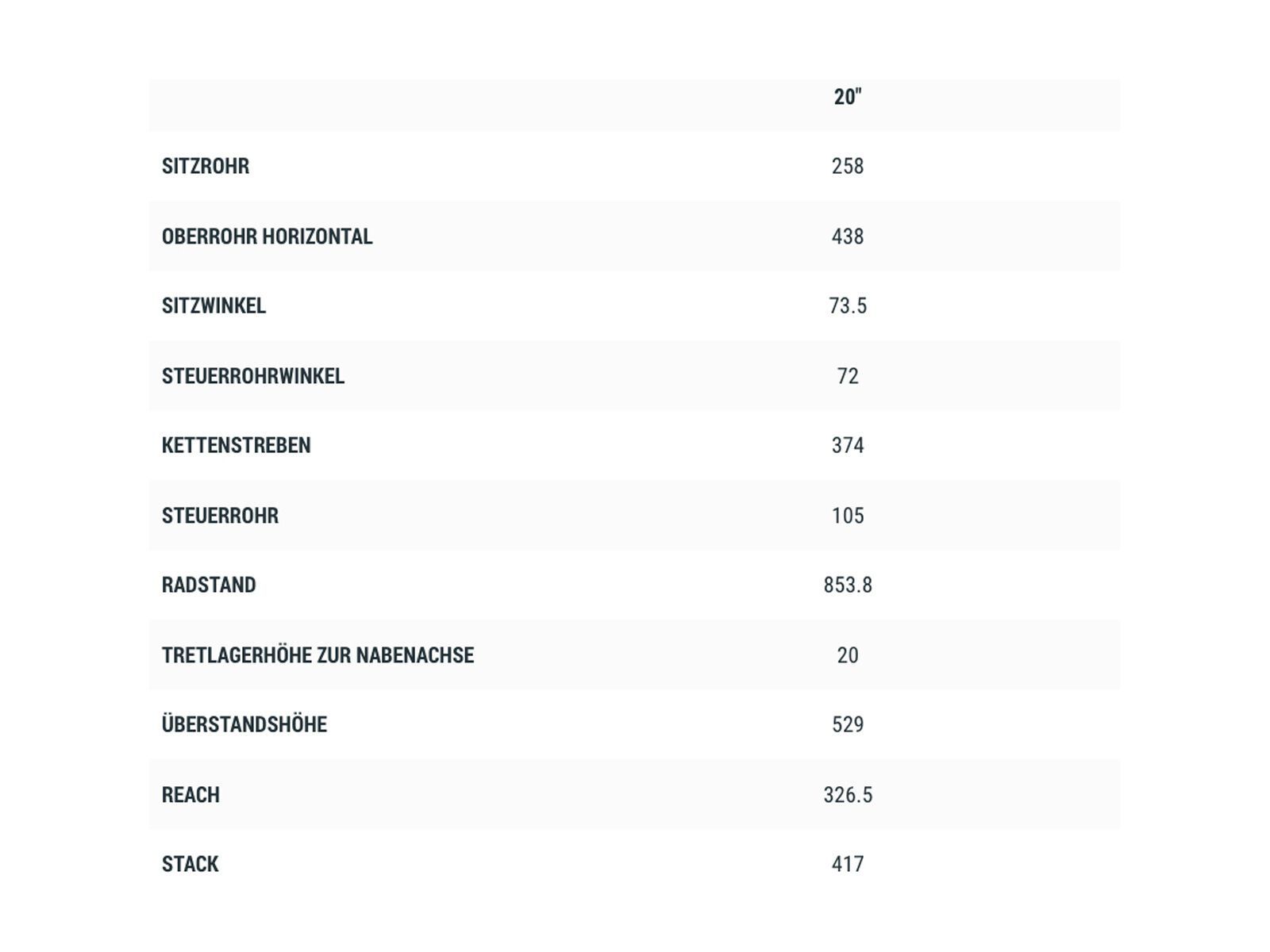Click the SITZROHR row label
Viewport: 1270px width, 952px height.
(x=206, y=167)
